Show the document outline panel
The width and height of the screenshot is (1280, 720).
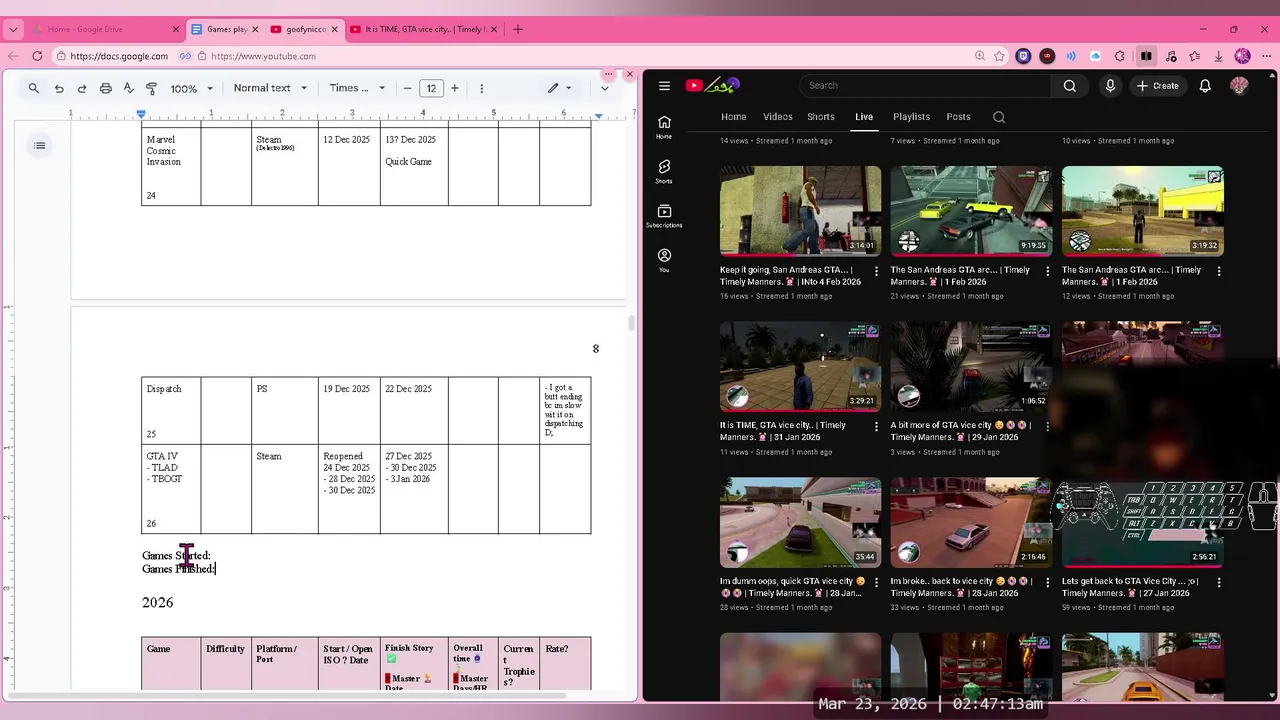point(39,146)
